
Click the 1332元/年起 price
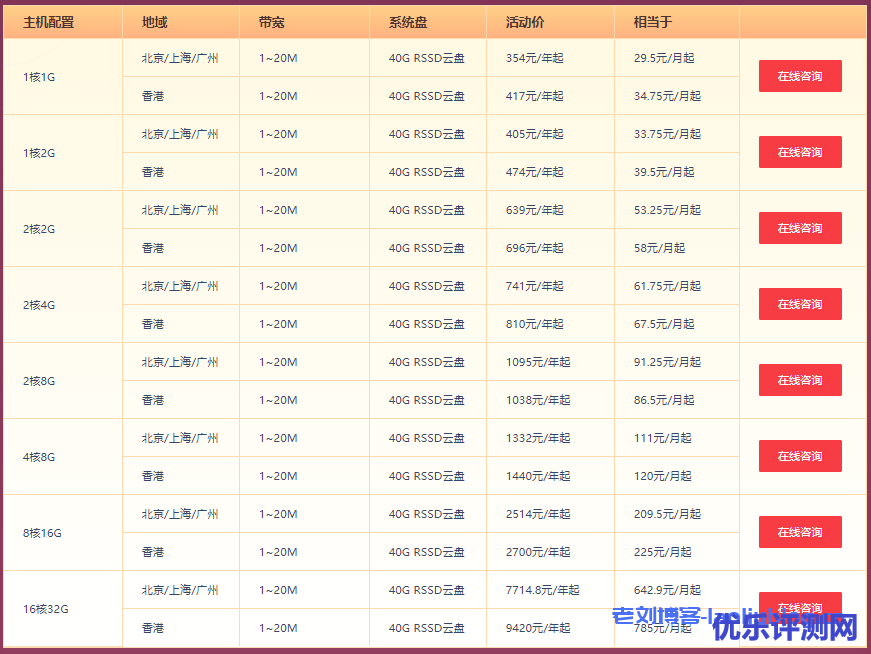(538, 438)
